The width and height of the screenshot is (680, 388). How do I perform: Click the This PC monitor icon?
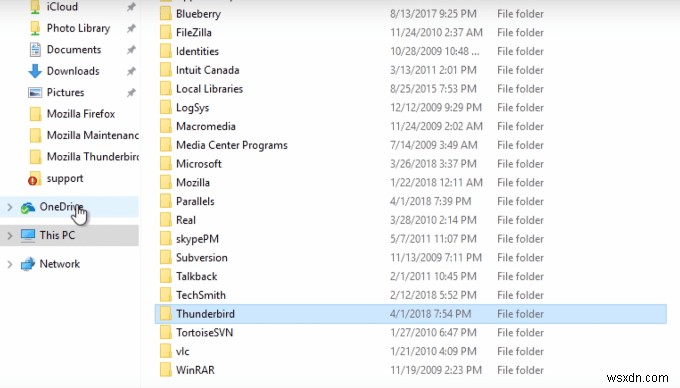tap(28, 235)
